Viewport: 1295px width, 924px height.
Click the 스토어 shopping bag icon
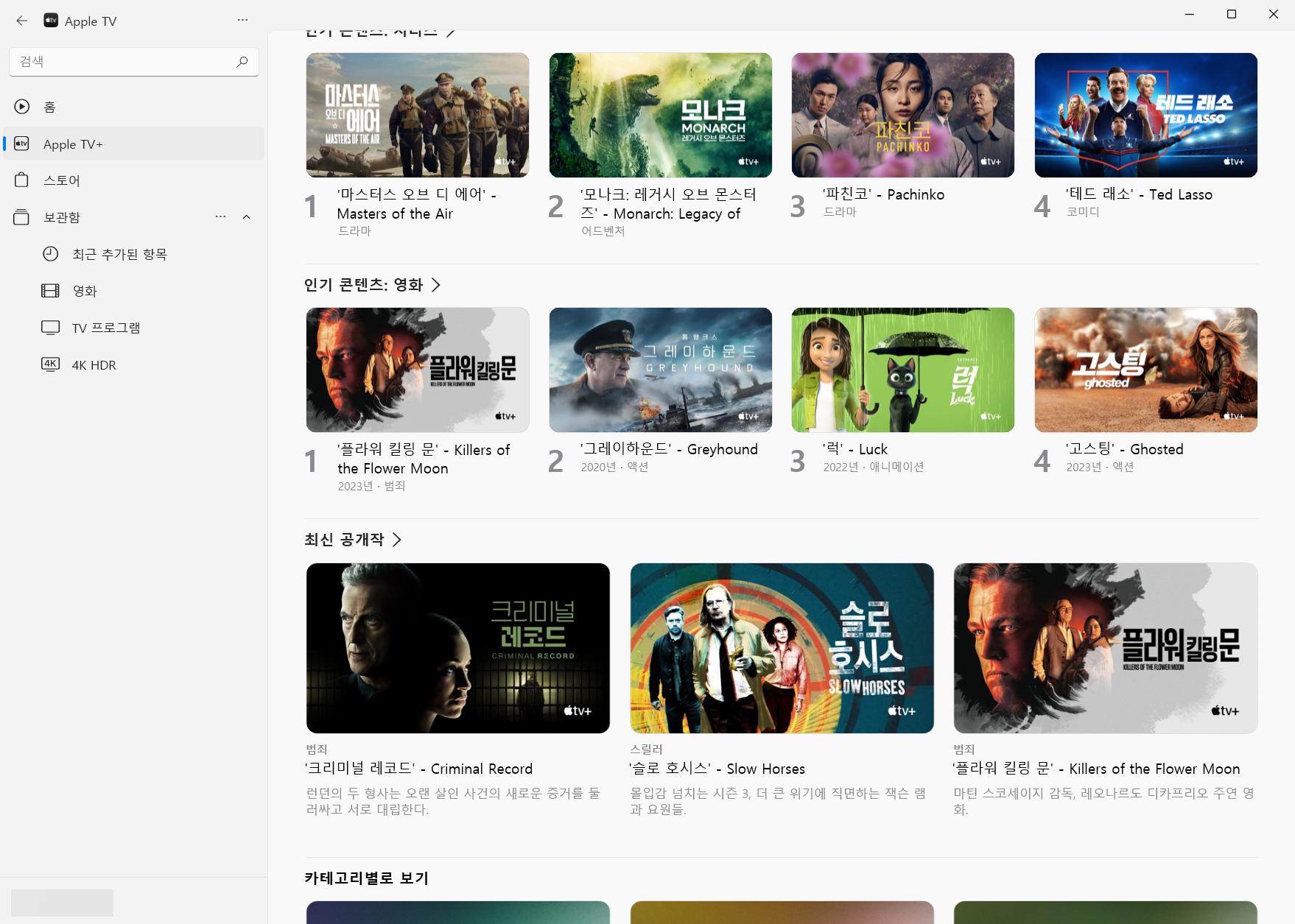[x=22, y=180]
